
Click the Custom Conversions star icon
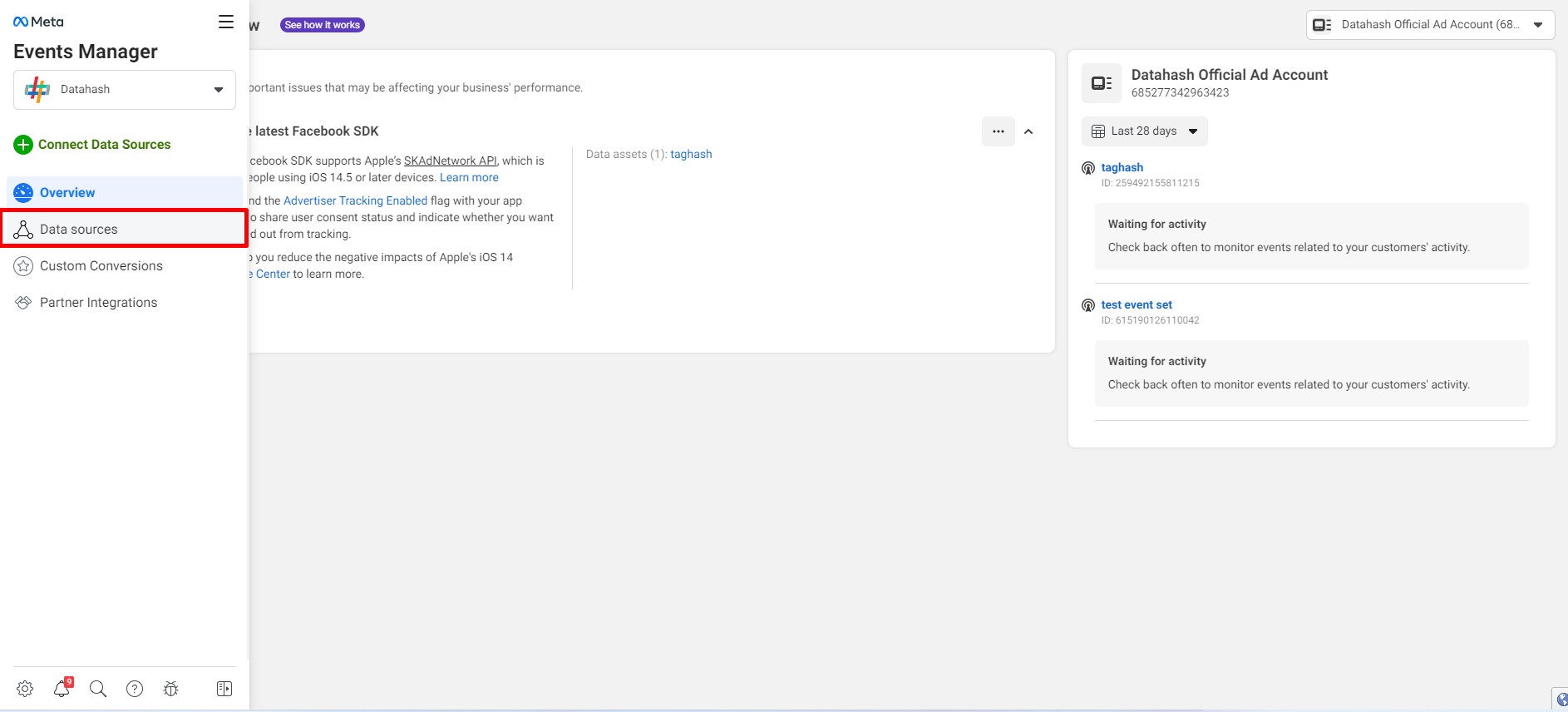23,266
